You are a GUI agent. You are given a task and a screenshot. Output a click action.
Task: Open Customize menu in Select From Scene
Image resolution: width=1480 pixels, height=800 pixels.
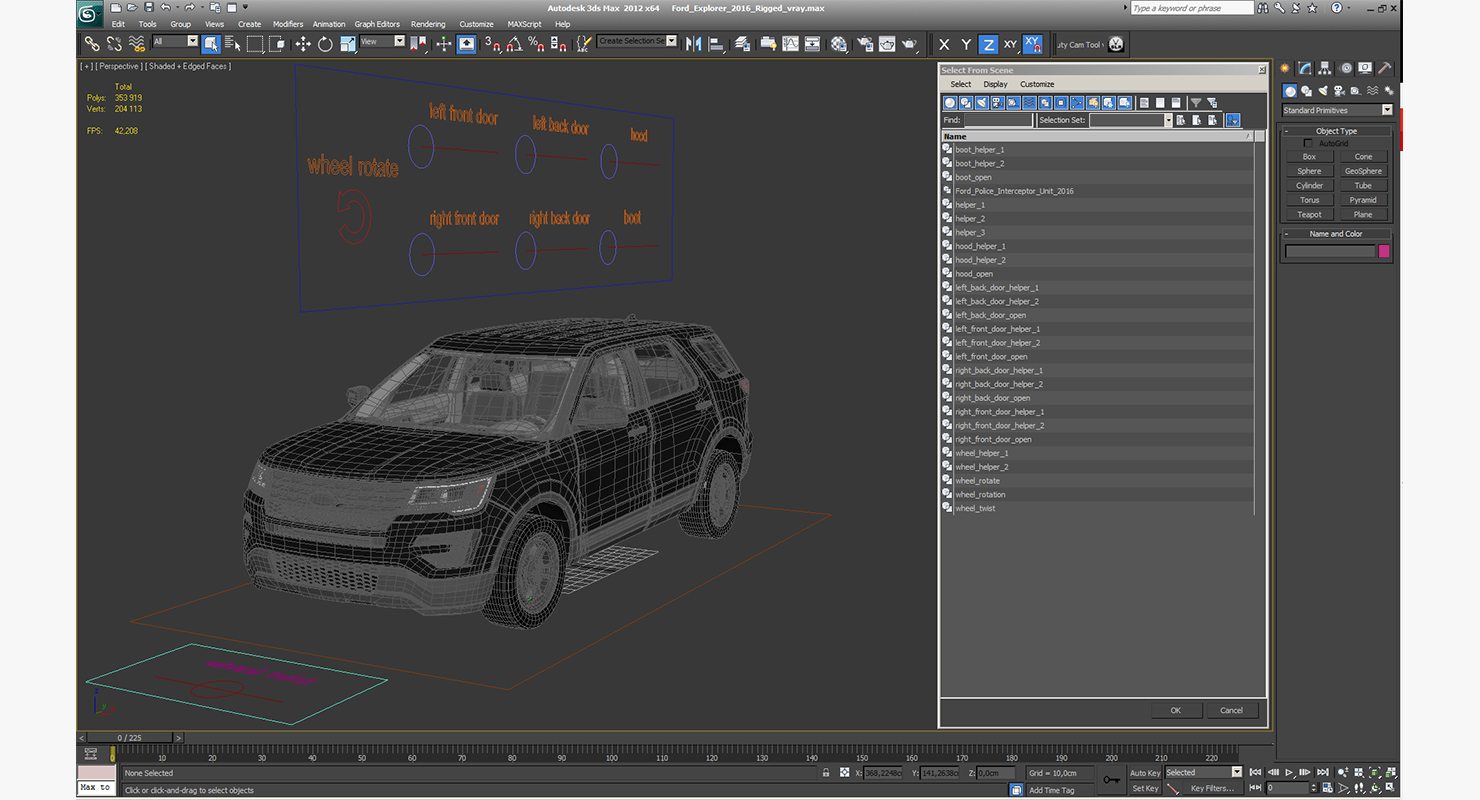(x=1037, y=84)
